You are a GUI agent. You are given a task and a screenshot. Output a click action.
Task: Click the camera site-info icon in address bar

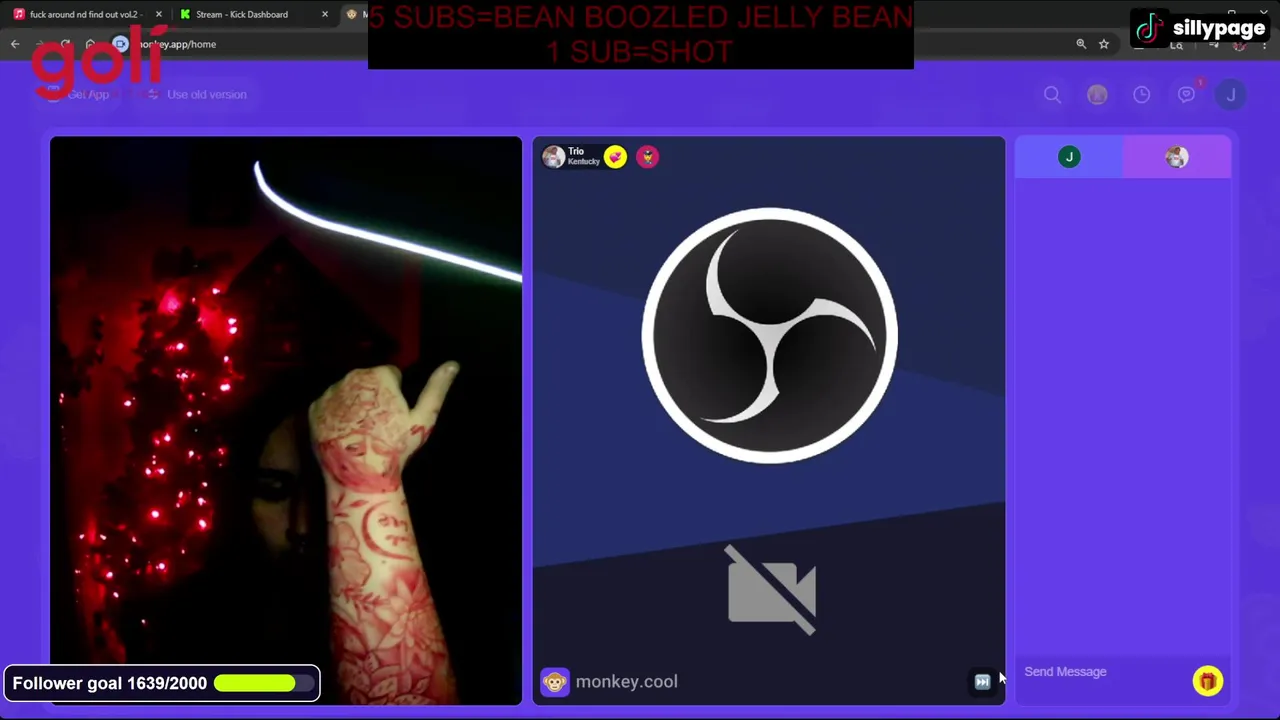pyautogui.click(x=120, y=44)
